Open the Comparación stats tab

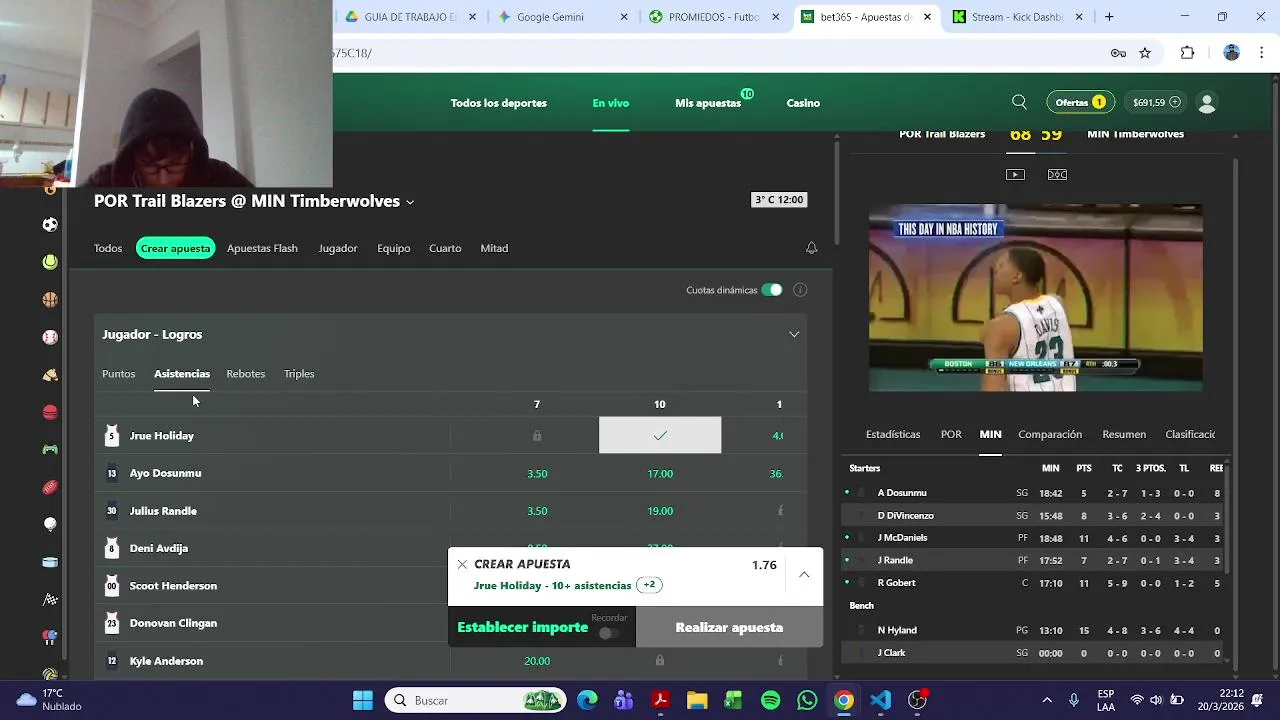click(x=1050, y=434)
